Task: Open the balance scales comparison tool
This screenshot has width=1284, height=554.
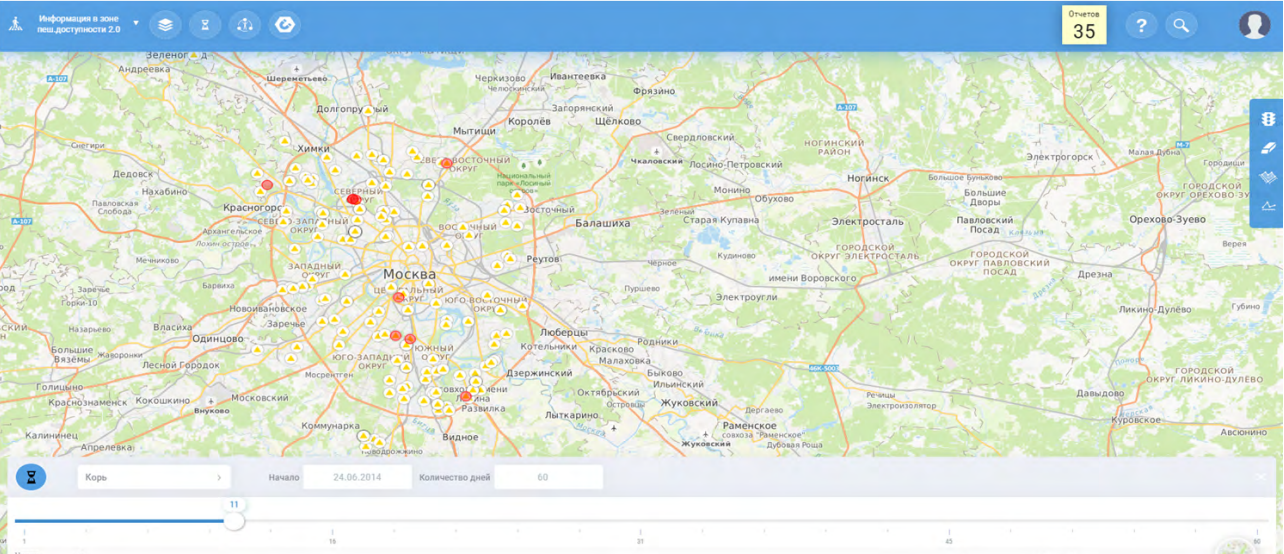Action: point(245,25)
